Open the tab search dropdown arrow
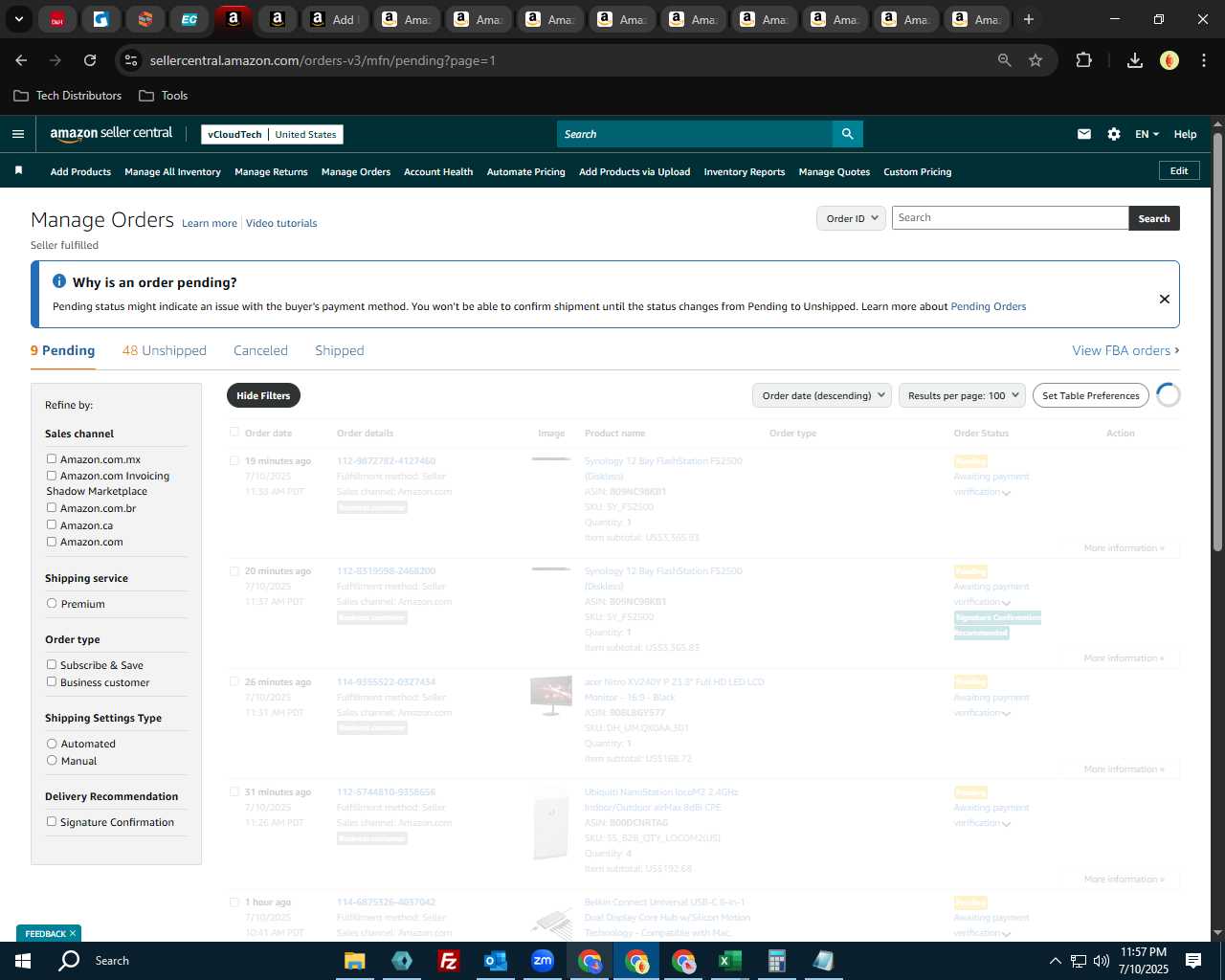 [x=19, y=19]
